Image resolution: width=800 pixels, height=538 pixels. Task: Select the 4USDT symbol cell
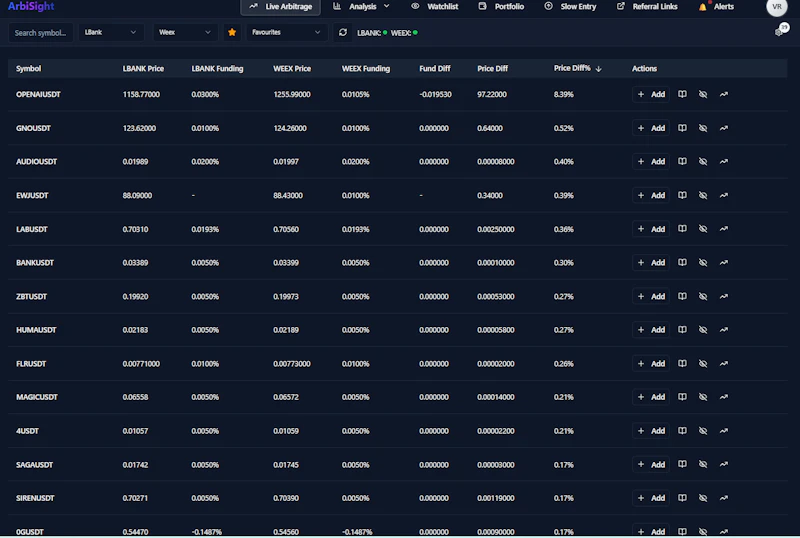(28, 431)
